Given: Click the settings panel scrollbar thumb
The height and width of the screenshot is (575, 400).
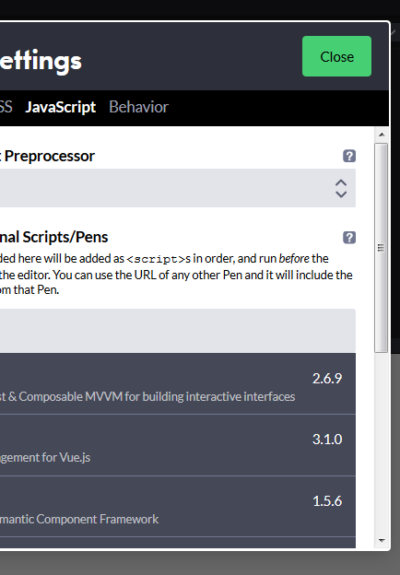Looking at the screenshot, I should 381,248.
